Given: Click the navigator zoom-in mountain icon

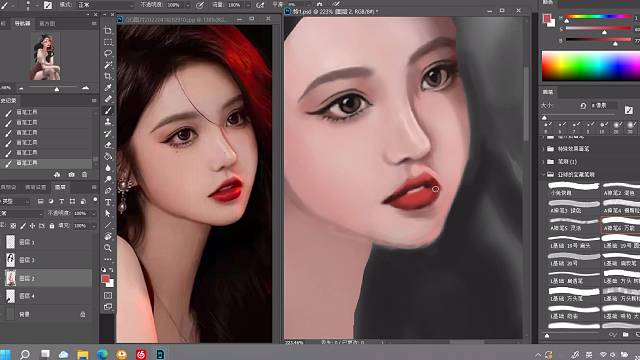Looking at the screenshot, I should pos(85,88).
